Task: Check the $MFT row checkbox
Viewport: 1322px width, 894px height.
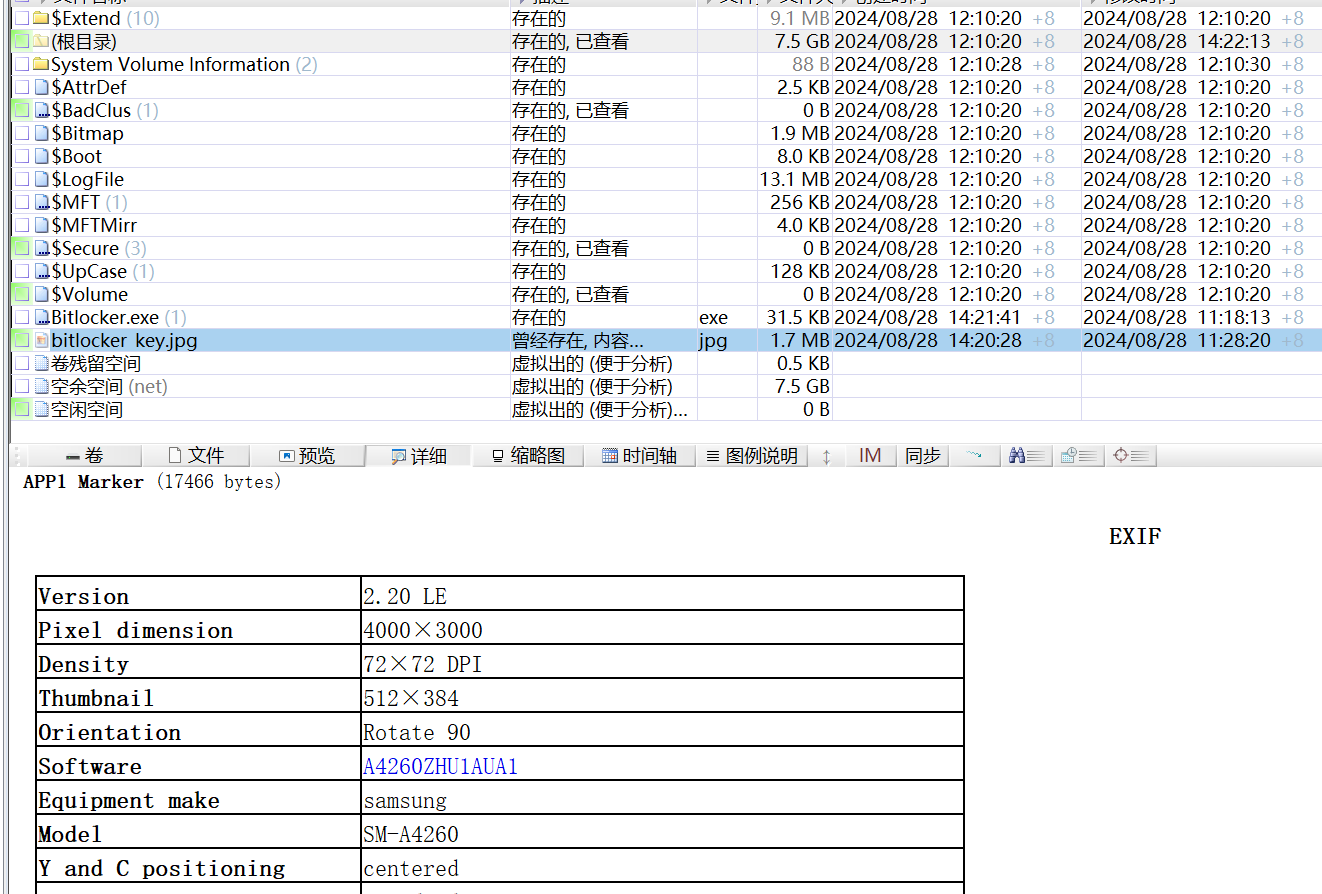Action: [x=22, y=202]
